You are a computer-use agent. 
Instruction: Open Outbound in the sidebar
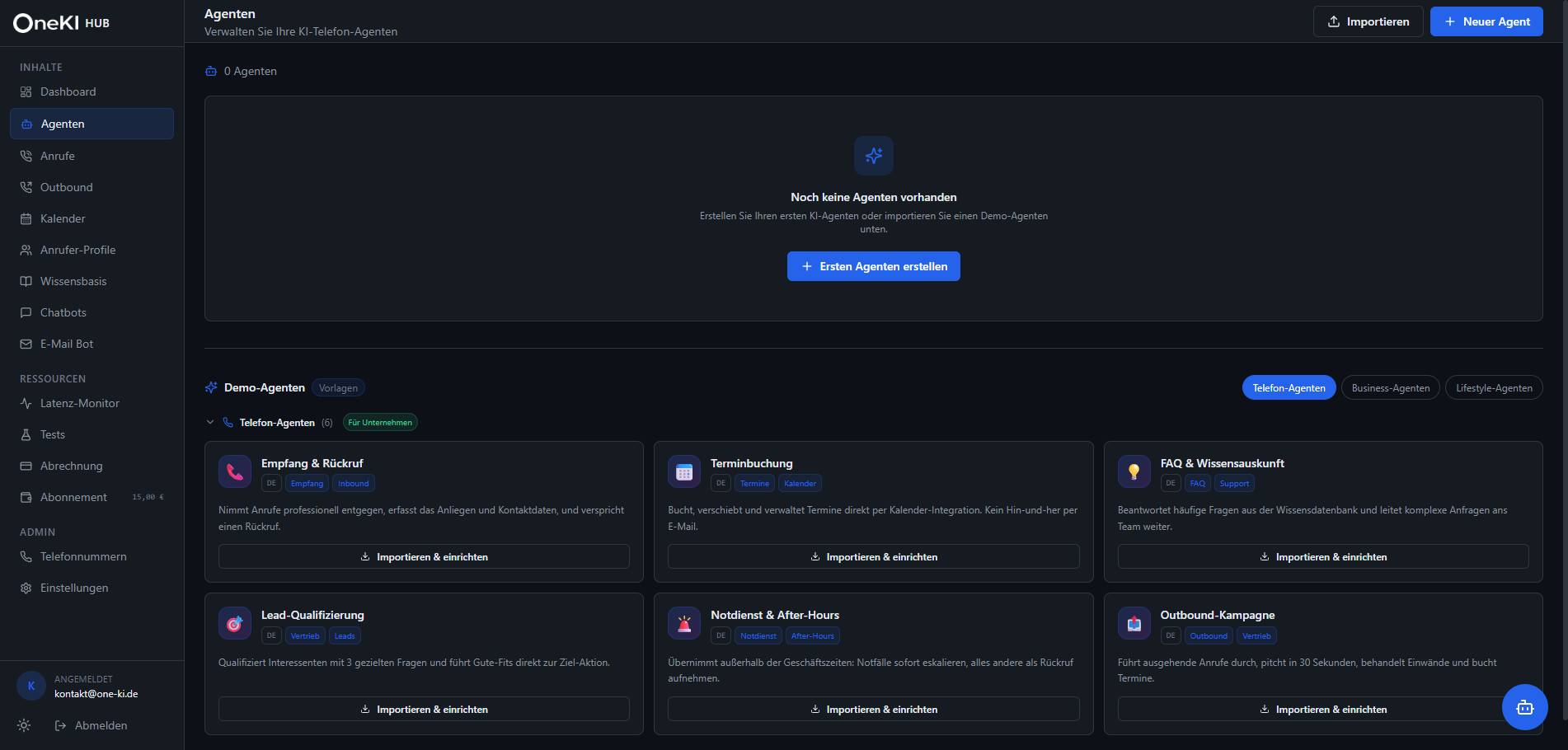point(92,187)
